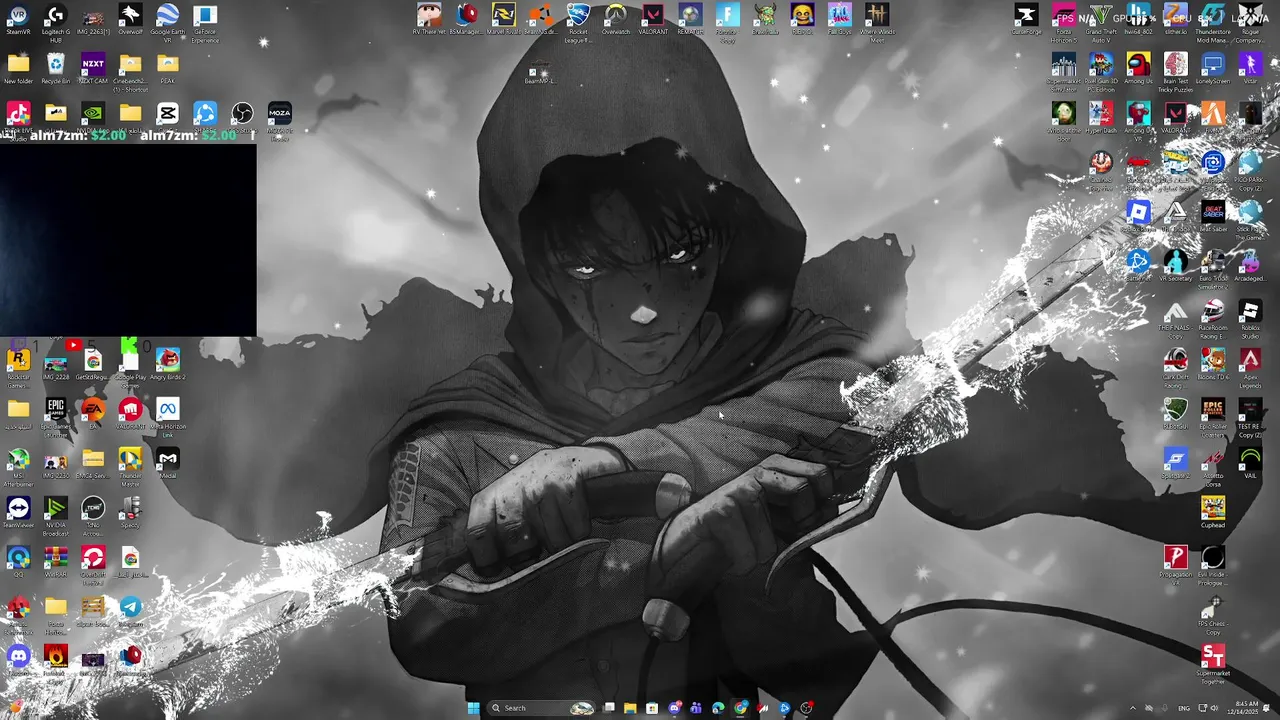Image resolution: width=1280 pixels, height=720 pixels.
Task: Switch the ENG input language indicator
Action: tap(1184, 708)
